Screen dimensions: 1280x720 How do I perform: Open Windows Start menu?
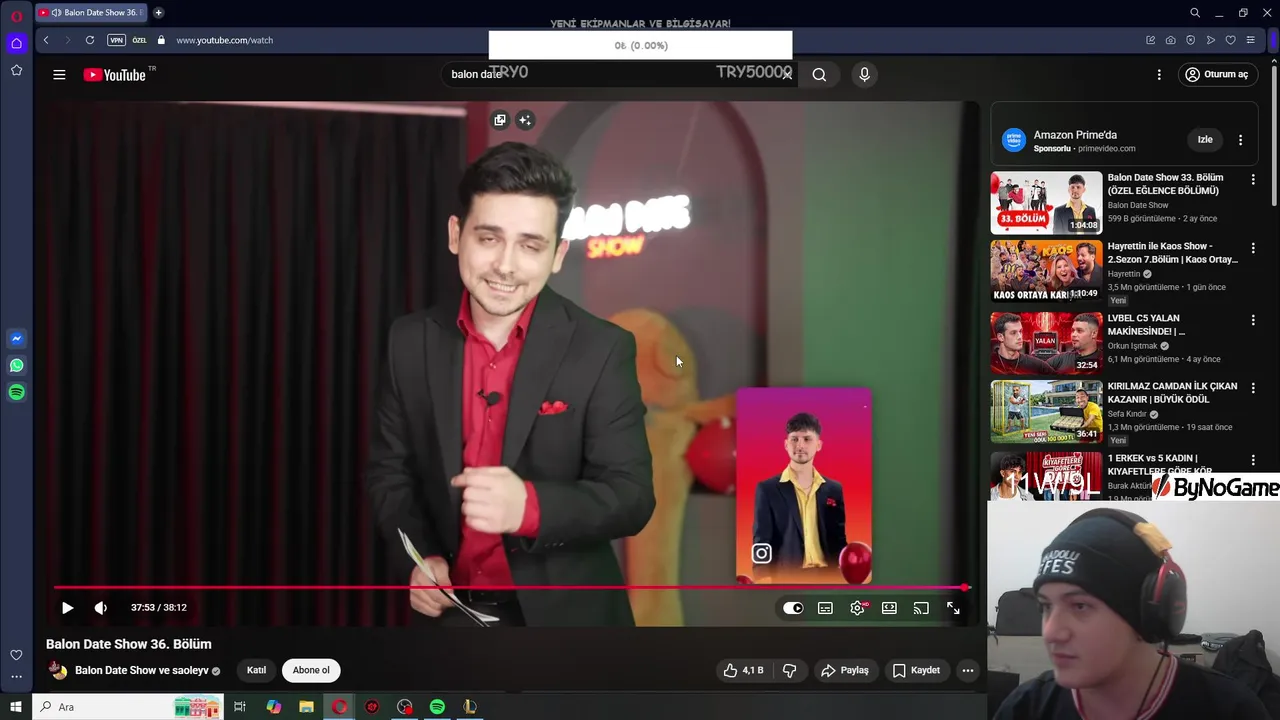[x=15, y=707]
